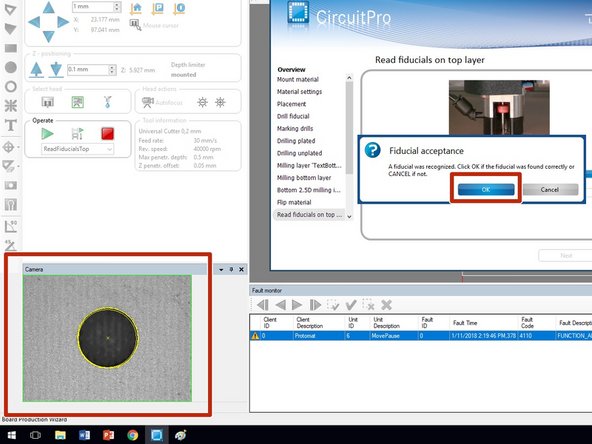The width and height of the screenshot is (592, 444).
Task: Go to previous fault in Fault monitor
Action: coord(281,305)
